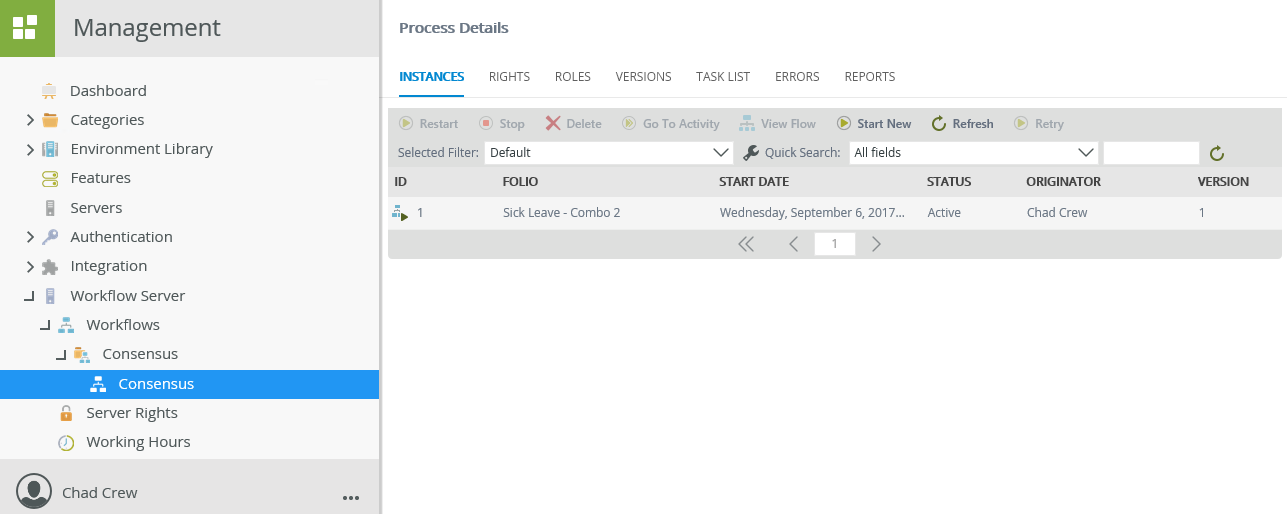Viewport: 1287px width, 514px height.
Task: Click Start New toolbar button
Action: pos(874,124)
